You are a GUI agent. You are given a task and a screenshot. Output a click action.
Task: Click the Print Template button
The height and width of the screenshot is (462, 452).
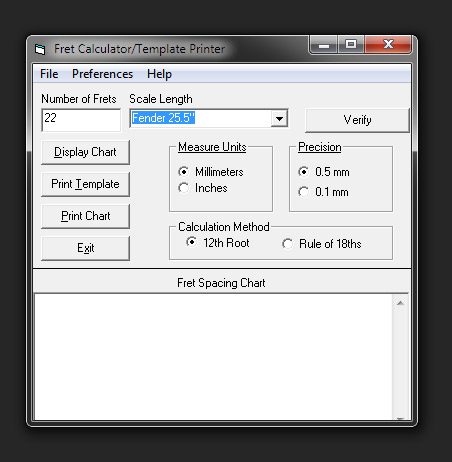coord(85,184)
